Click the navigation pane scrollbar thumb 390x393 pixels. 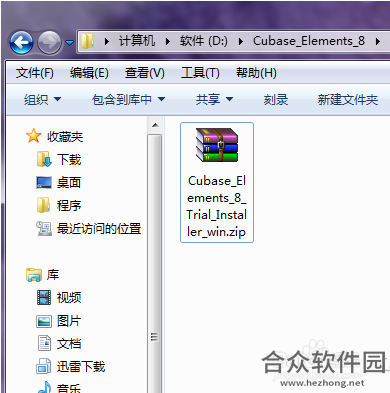[x=155, y=263]
